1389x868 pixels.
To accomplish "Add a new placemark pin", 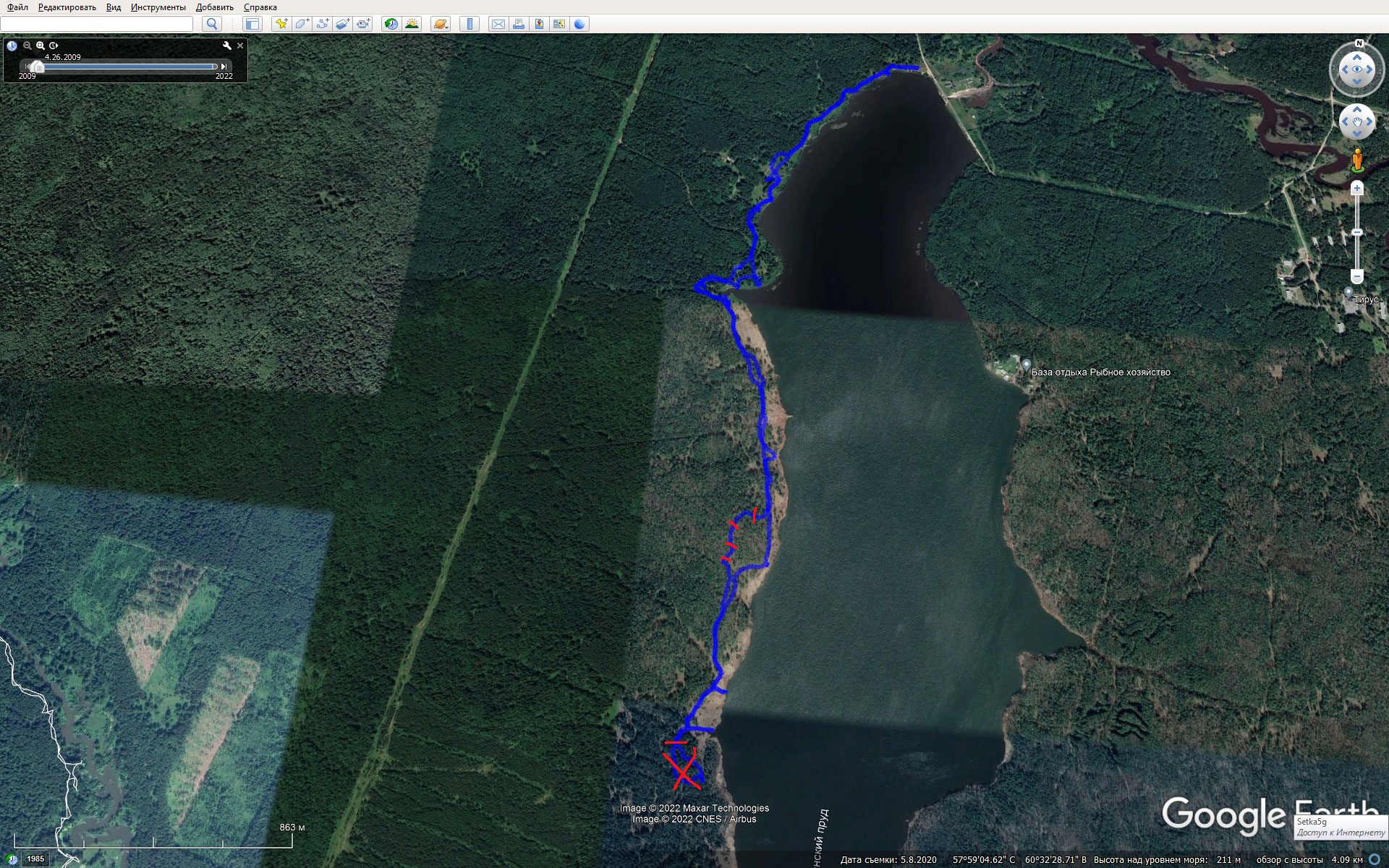I will [281, 24].
